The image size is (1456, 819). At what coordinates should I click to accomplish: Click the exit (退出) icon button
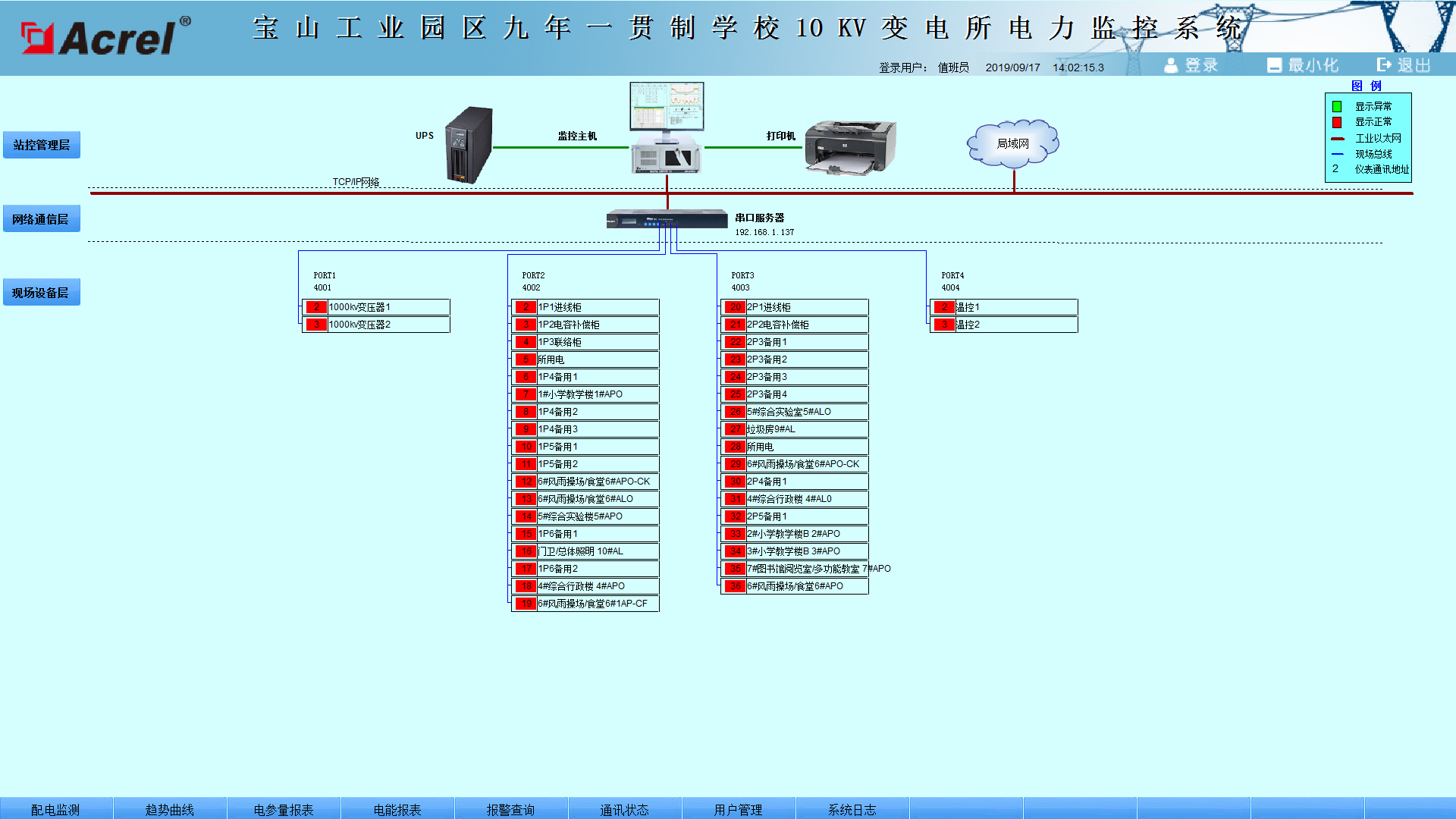[x=1385, y=66]
